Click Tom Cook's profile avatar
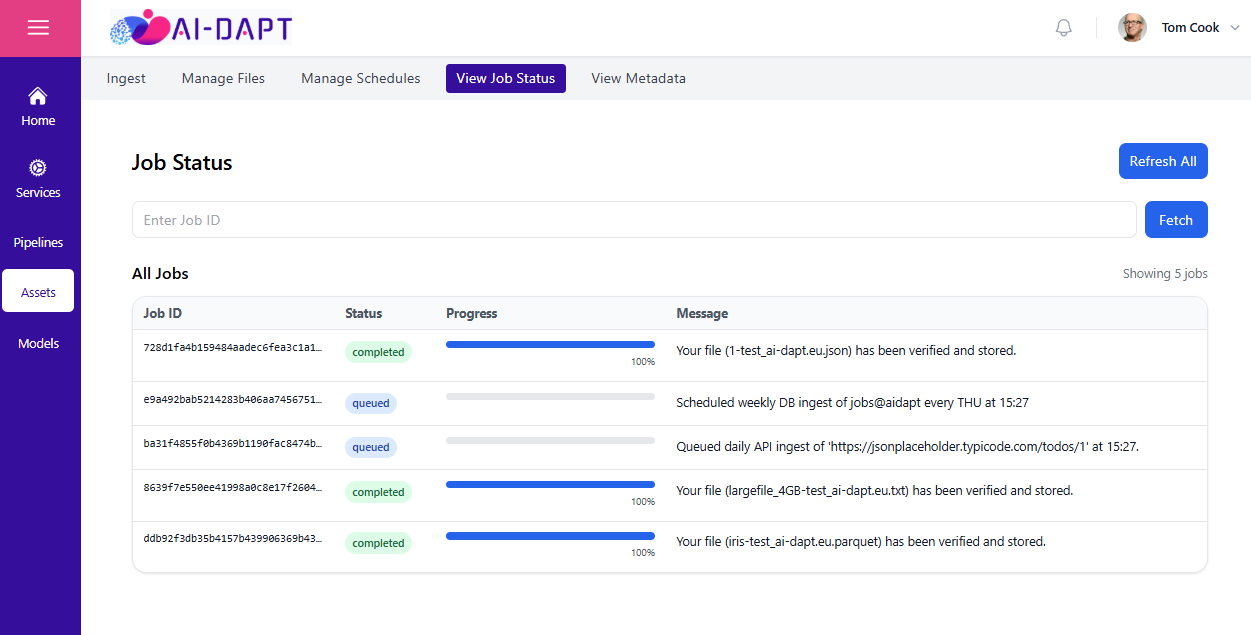Viewport: 1251px width, 635px height. (x=1132, y=28)
